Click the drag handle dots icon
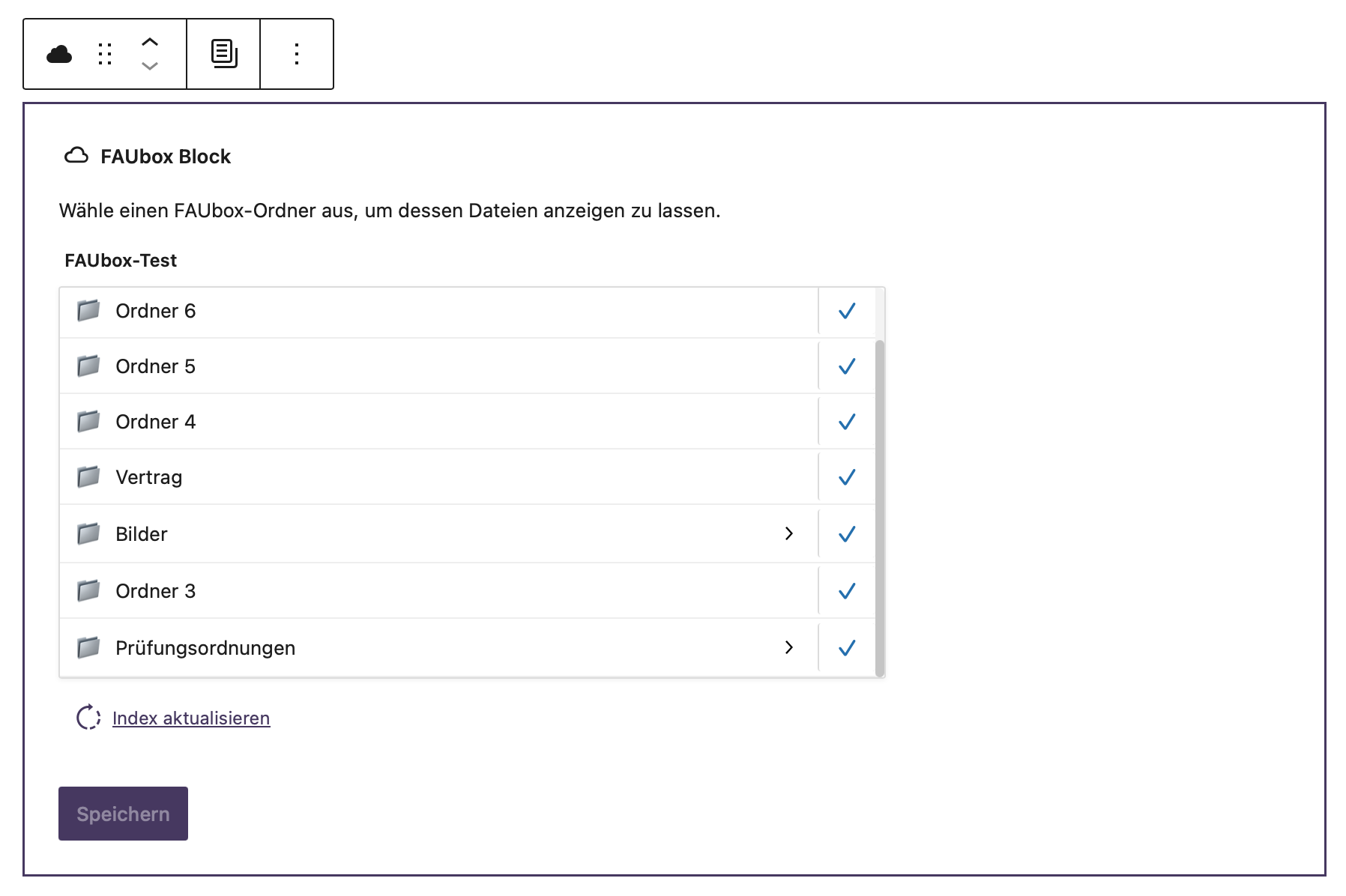This screenshot has width=1346, height=896. point(105,54)
